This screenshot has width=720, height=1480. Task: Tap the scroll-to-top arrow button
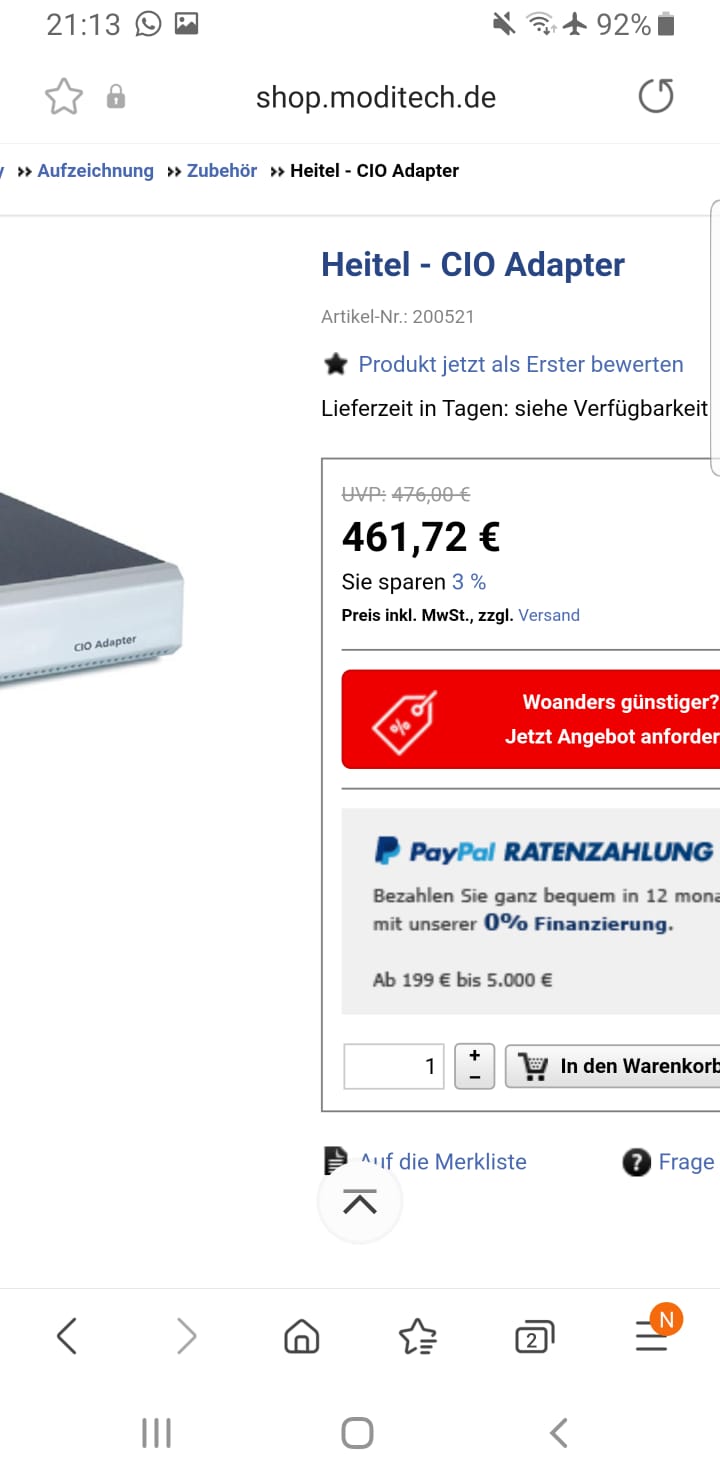tap(360, 1202)
